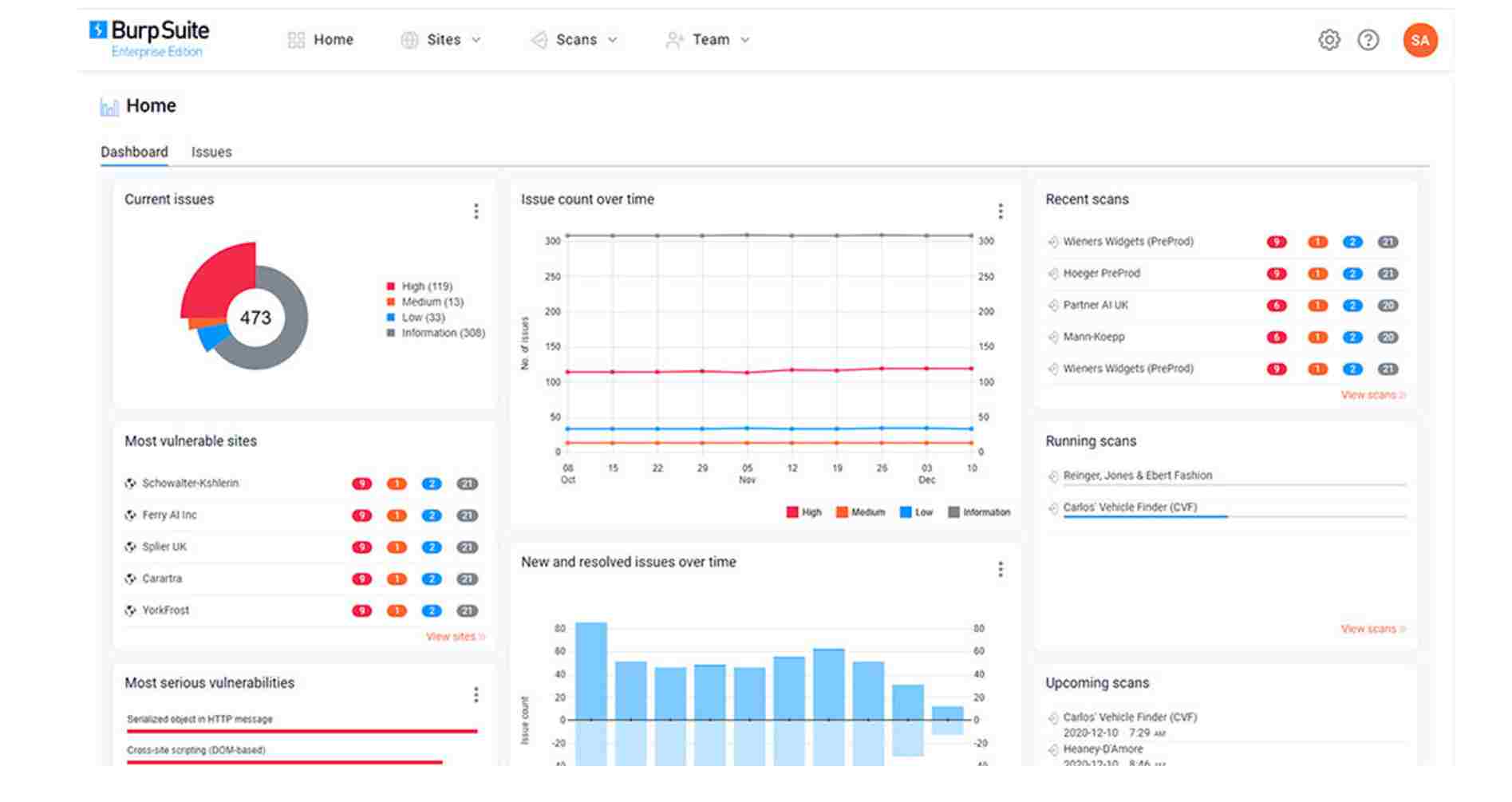The width and height of the screenshot is (1512, 802).
Task: Open Current issues three-dot menu
Action: tap(476, 211)
